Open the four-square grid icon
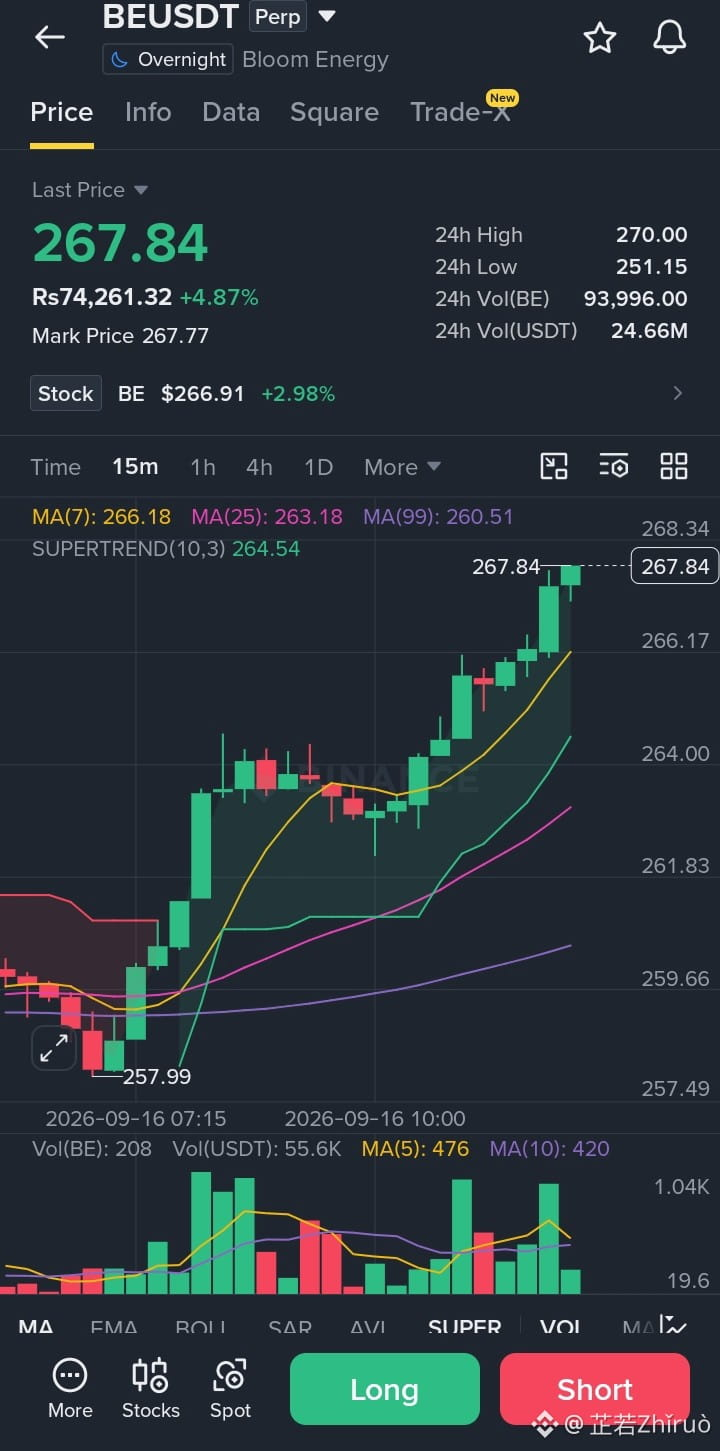Screen dimensions: 720x1451 (x=674, y=466)
